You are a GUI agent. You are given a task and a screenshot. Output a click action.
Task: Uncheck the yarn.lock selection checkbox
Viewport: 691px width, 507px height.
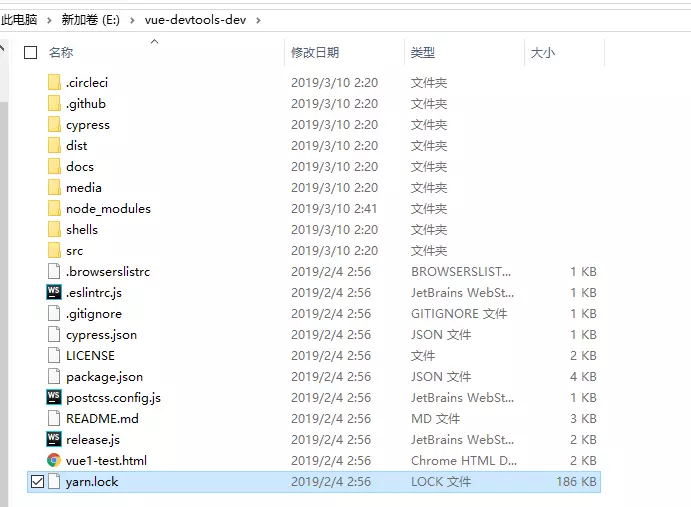point(37,482)
